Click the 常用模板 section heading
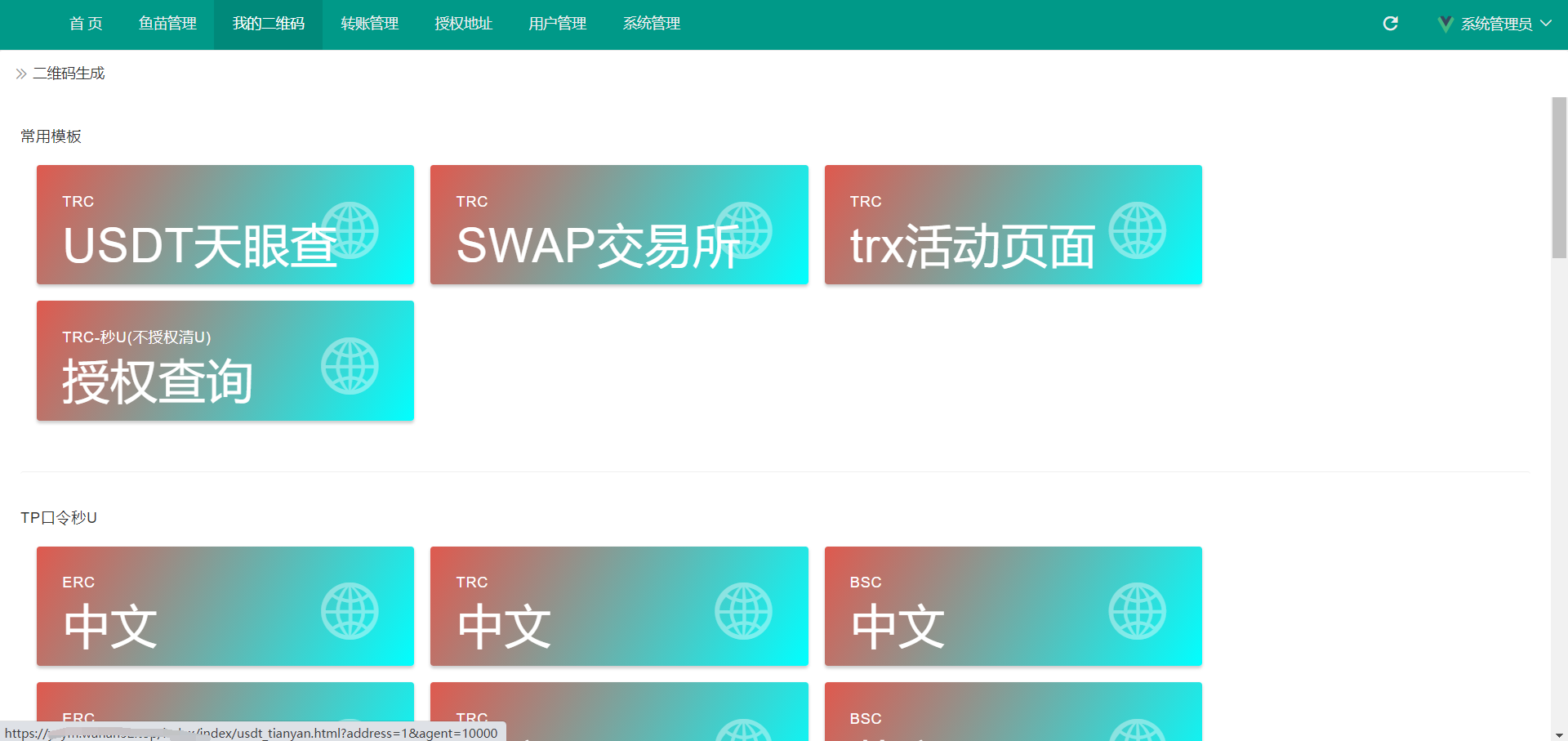This screenshot has height=741, width=1568. coord(51,136)
